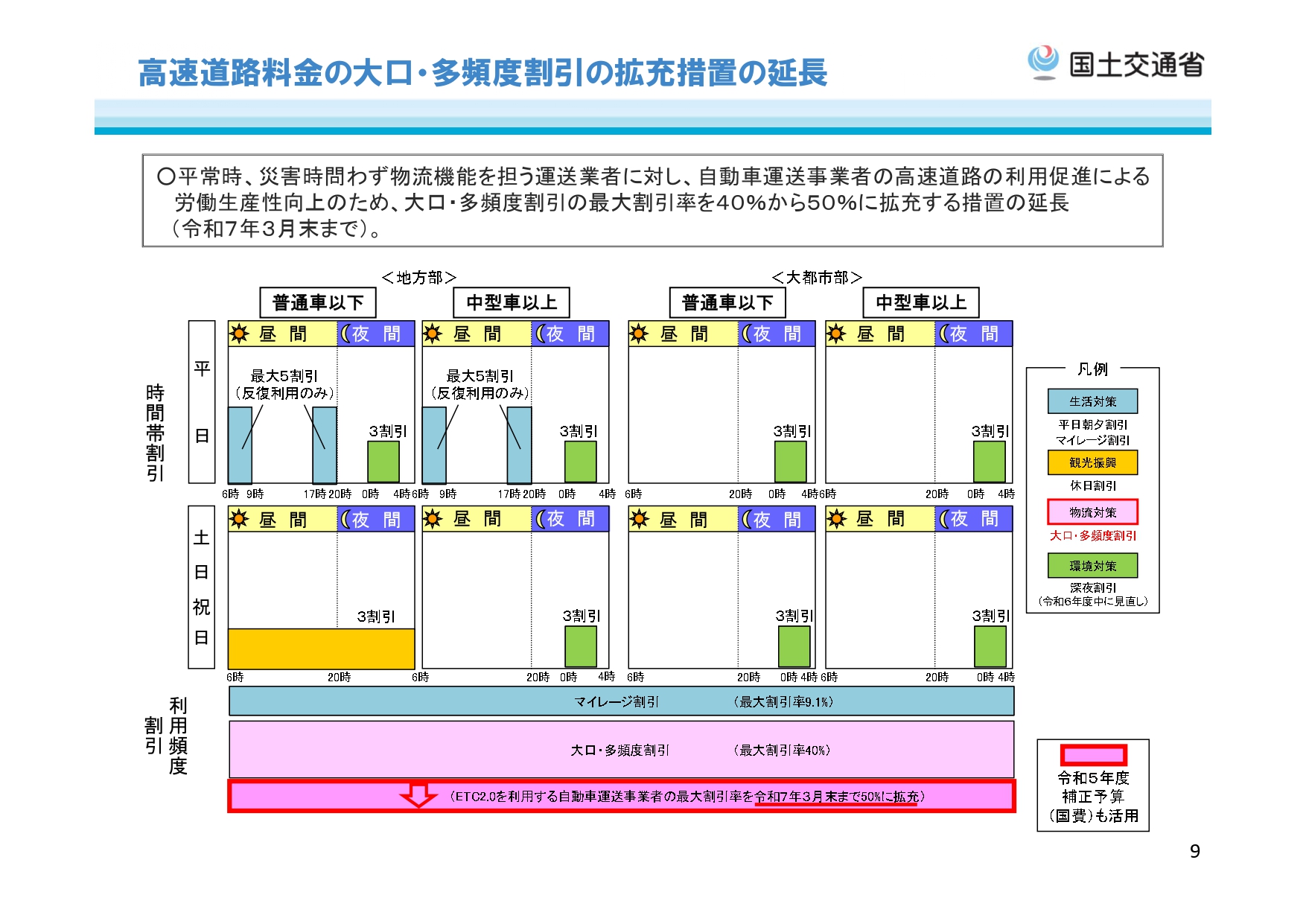Click the red-bordered pink box above 令和5年度
1306x924 pixels.
click(1093, 755)
